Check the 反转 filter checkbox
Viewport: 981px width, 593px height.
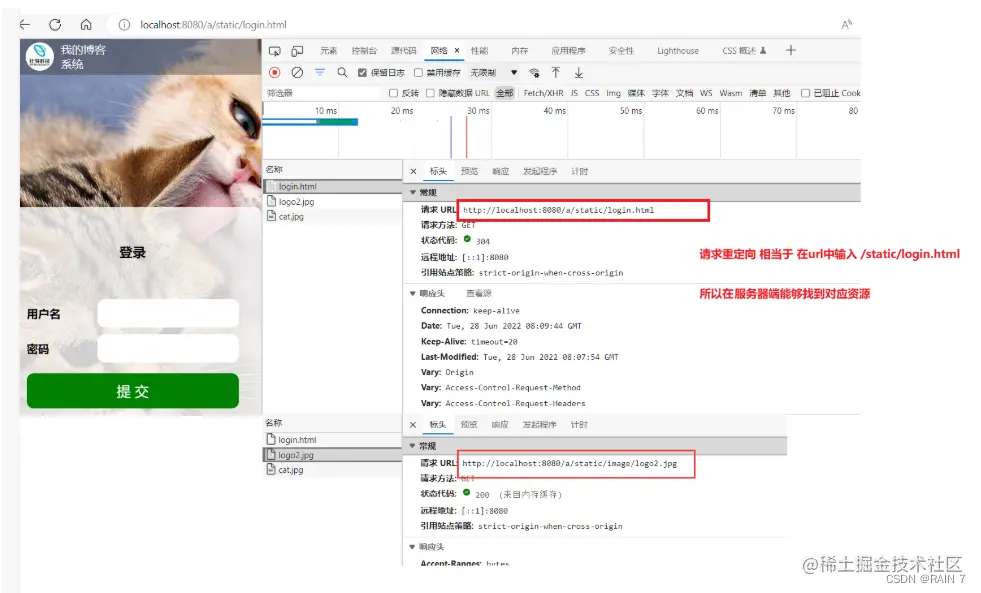coord(394,93)
